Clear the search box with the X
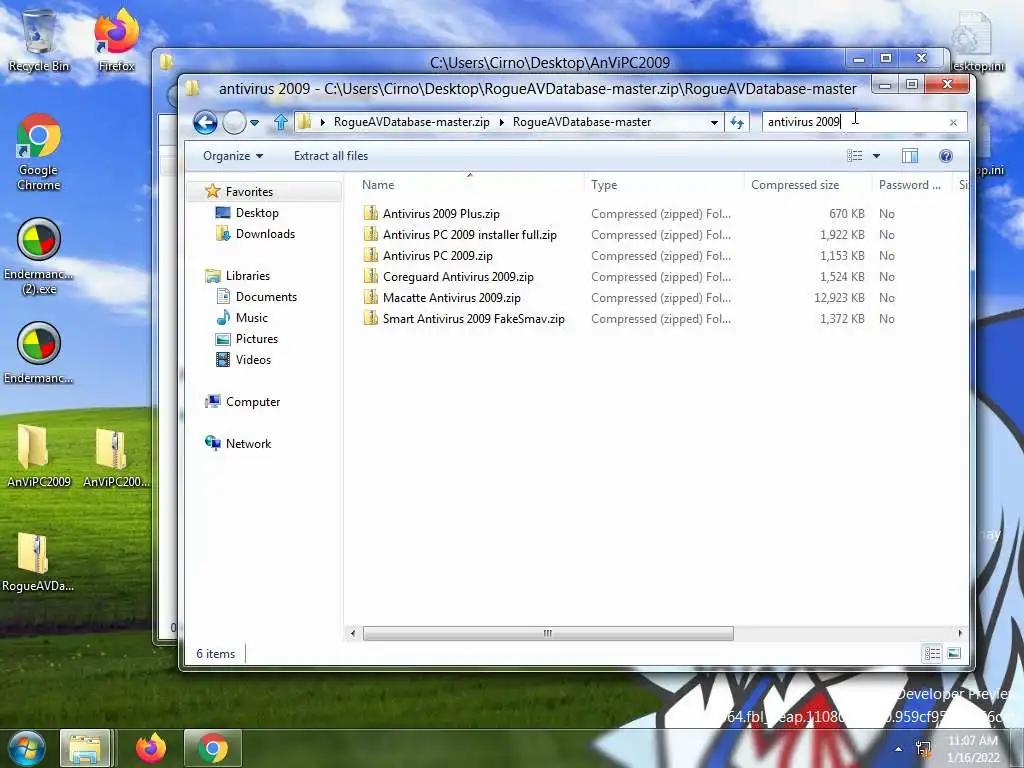The height and width of the screenshot is (768, 1024). [953, 122]
